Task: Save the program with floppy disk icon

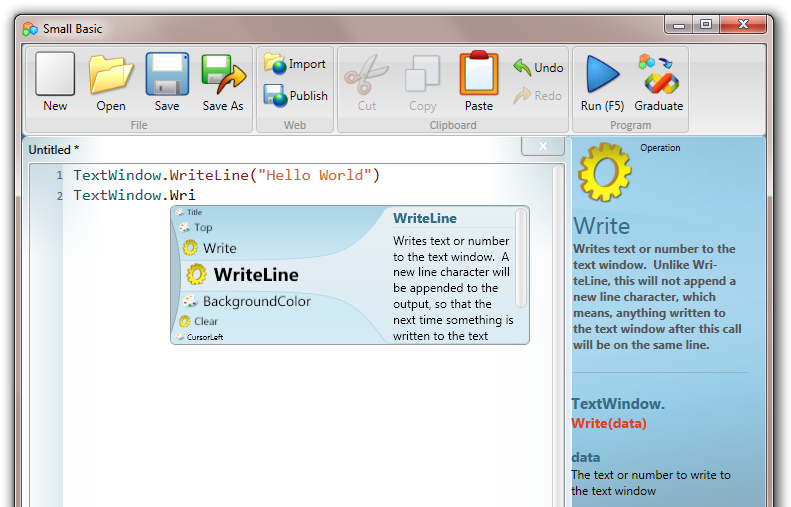Action: (167, 74)
